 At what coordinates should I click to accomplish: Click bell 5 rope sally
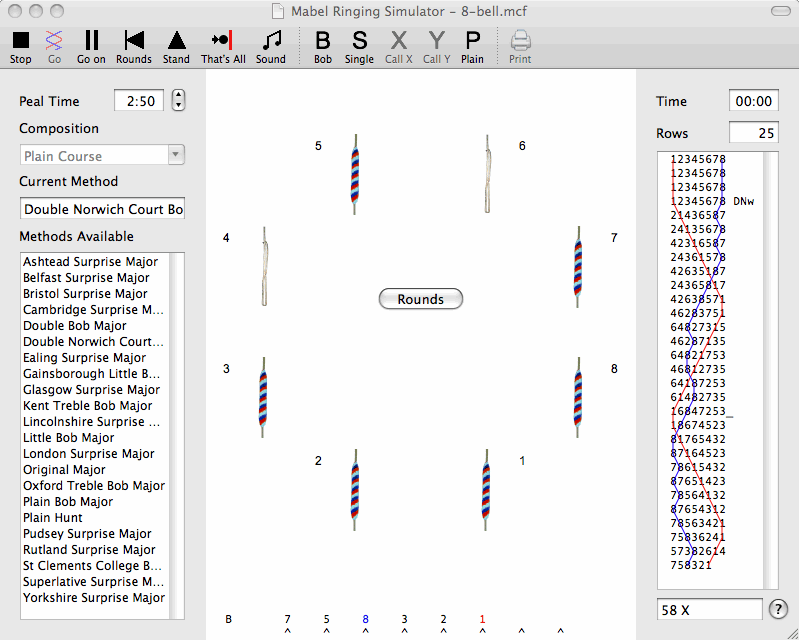pyautogui.click(x=355, y=175)
